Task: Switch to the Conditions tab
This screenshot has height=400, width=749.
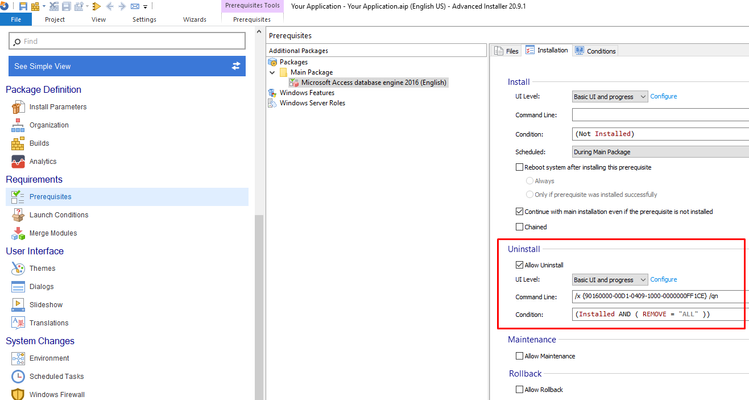Action: click(x=596, y=51)
